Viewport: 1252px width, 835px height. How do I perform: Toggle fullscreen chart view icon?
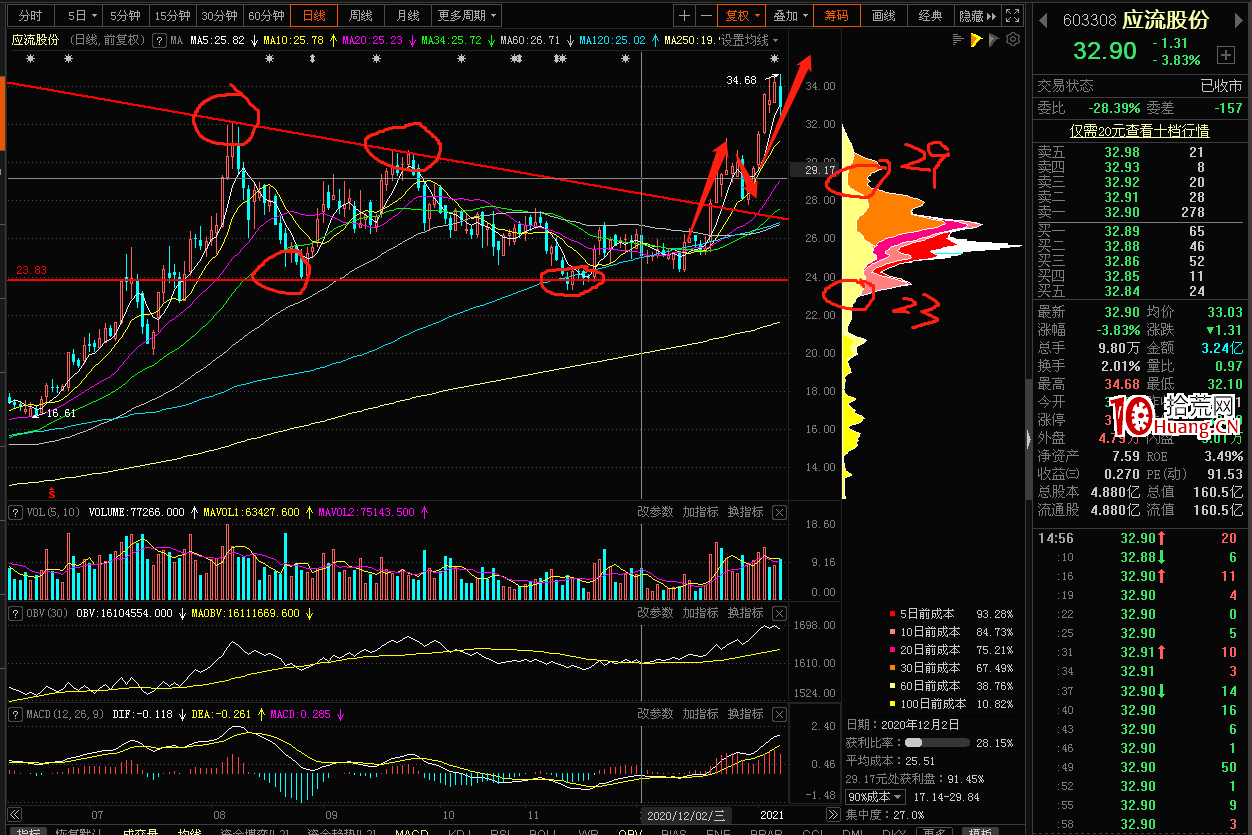click(x=1012, y=16)
